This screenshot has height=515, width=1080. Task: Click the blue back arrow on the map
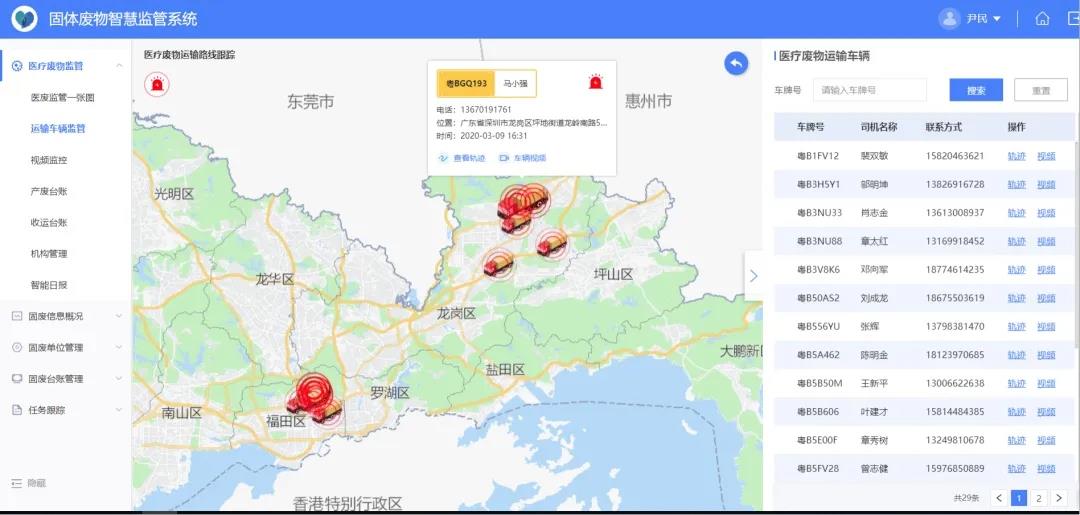click(x=736, y=64)
